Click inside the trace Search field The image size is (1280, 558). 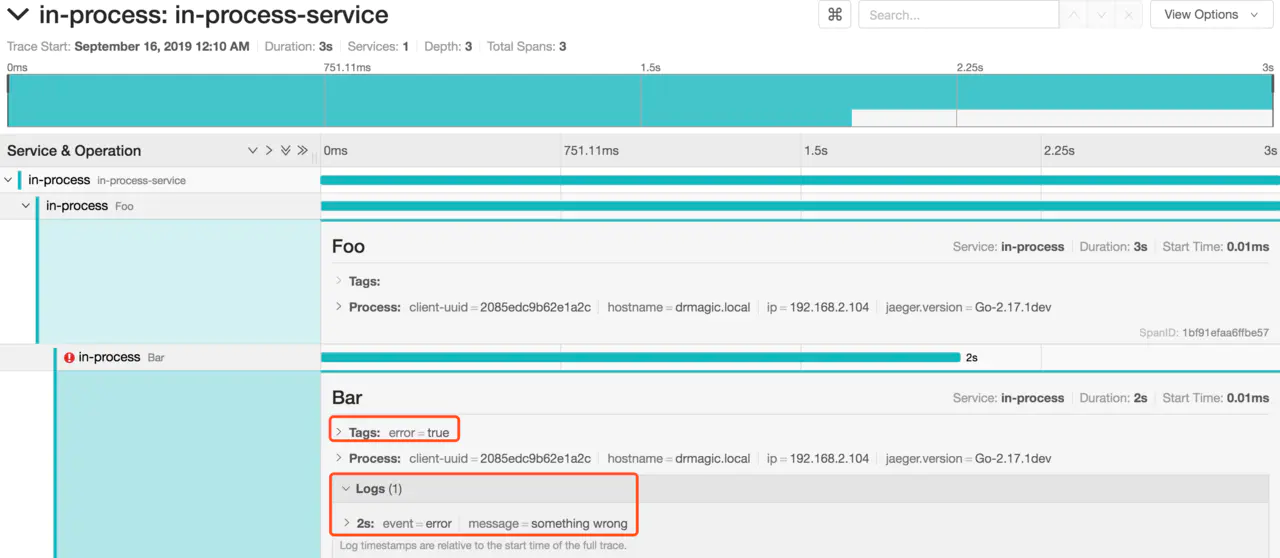957,15
